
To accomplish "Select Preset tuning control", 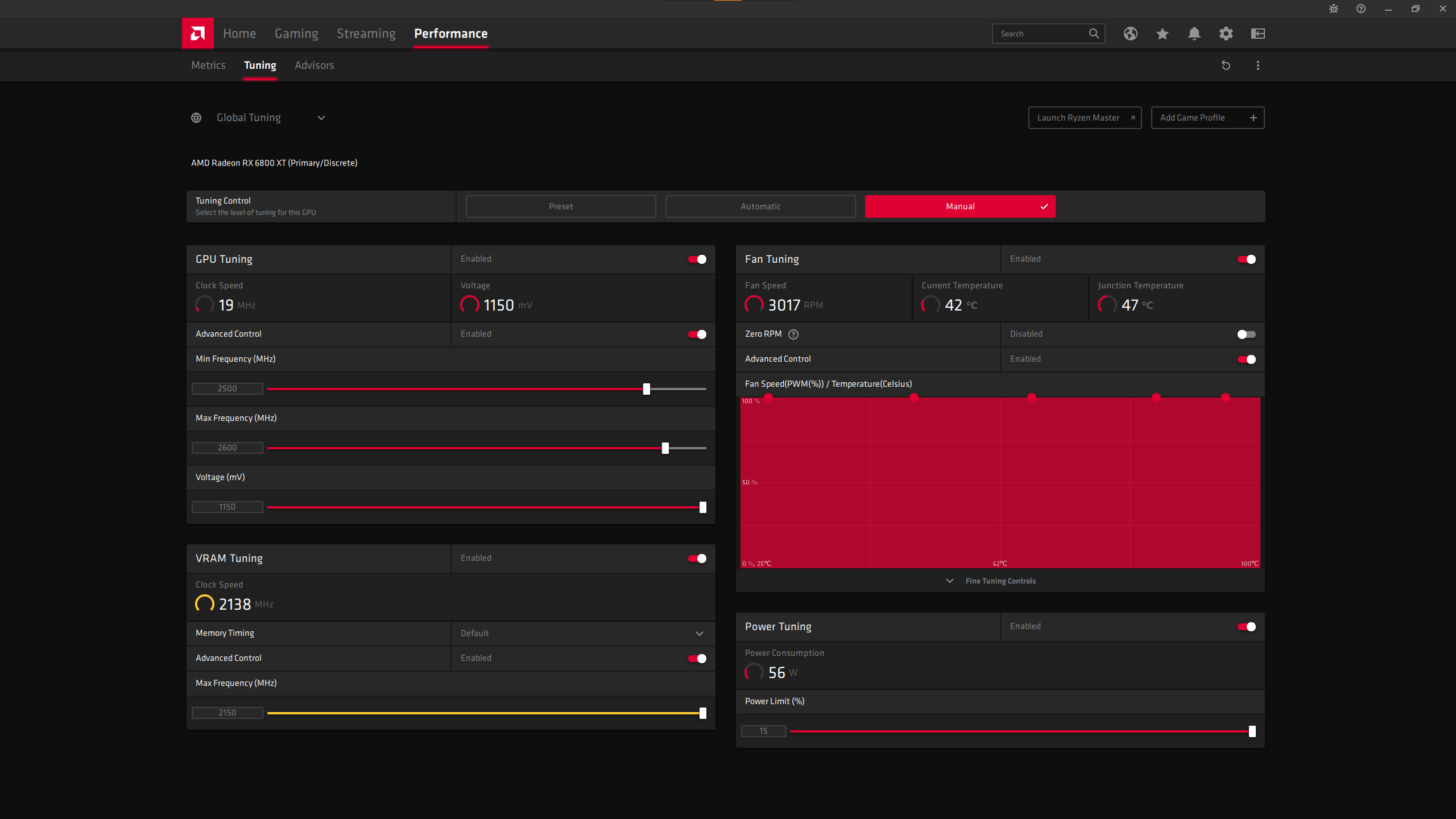I will (x=561, y=206).
